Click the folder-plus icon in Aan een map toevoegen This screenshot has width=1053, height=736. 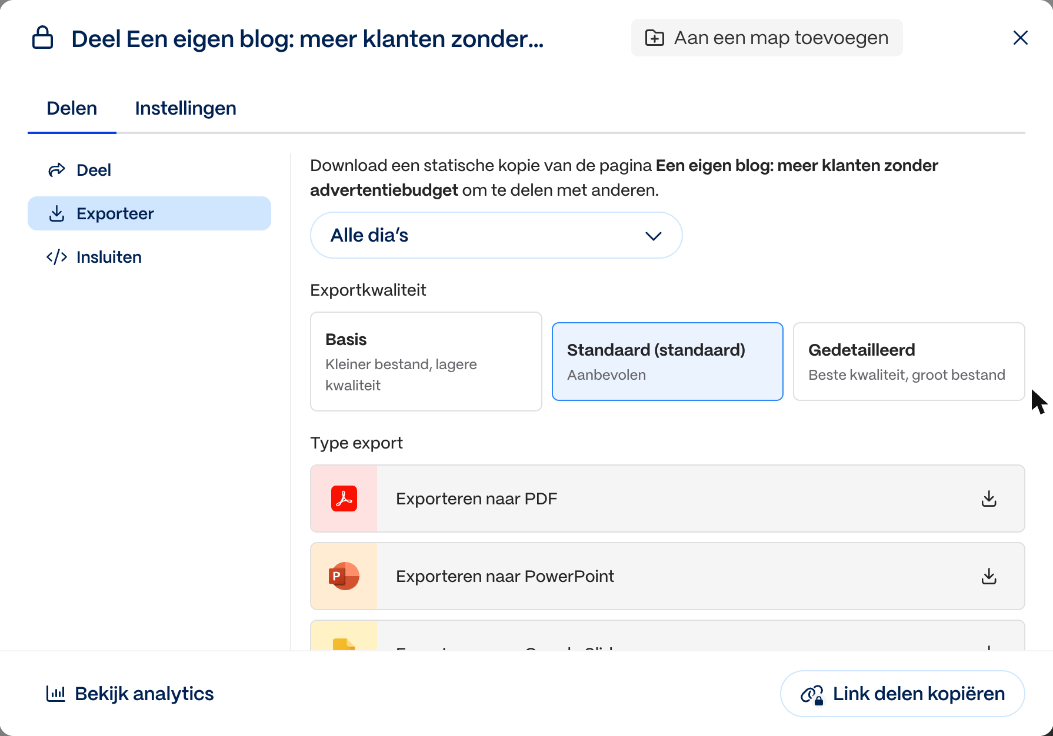654,38
